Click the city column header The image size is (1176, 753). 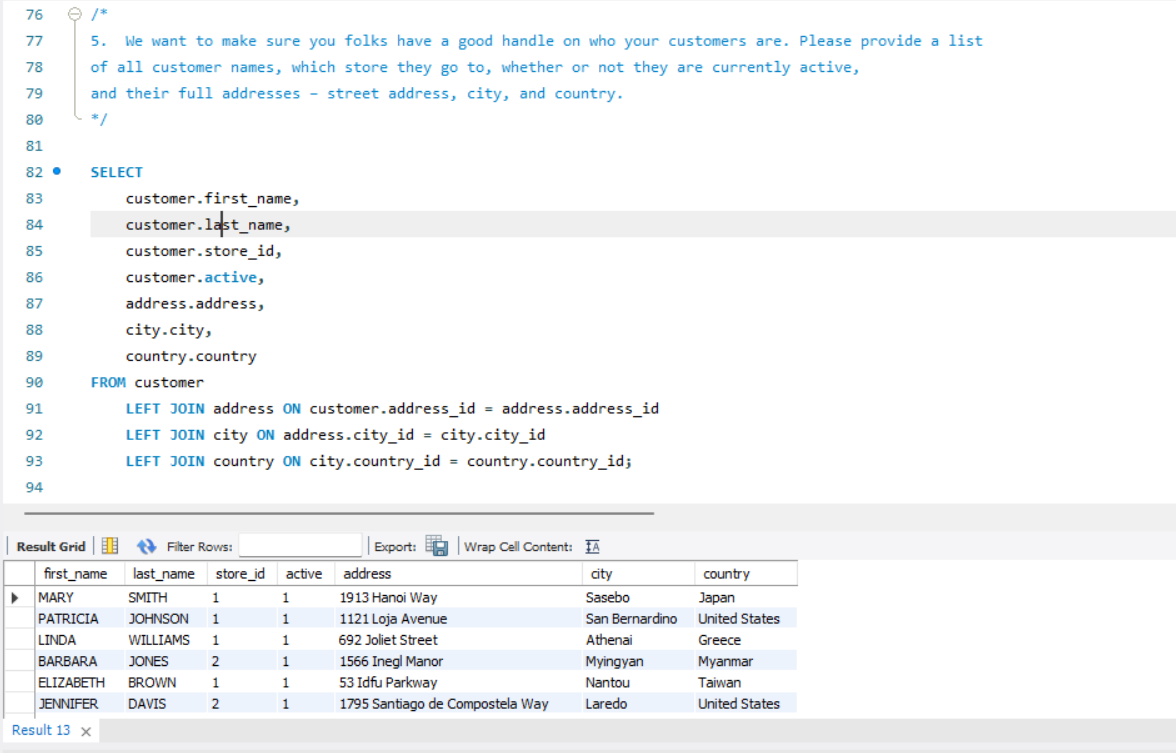click(x=638, y=574)
